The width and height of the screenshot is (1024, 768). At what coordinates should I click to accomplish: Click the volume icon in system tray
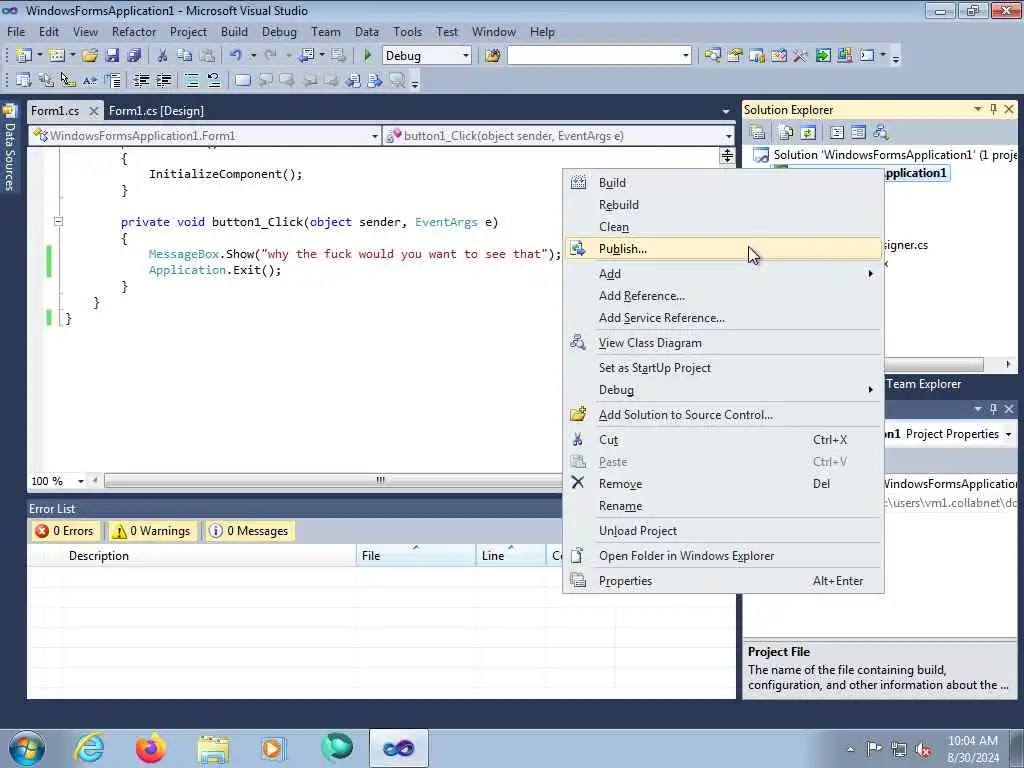pos(923,749)
